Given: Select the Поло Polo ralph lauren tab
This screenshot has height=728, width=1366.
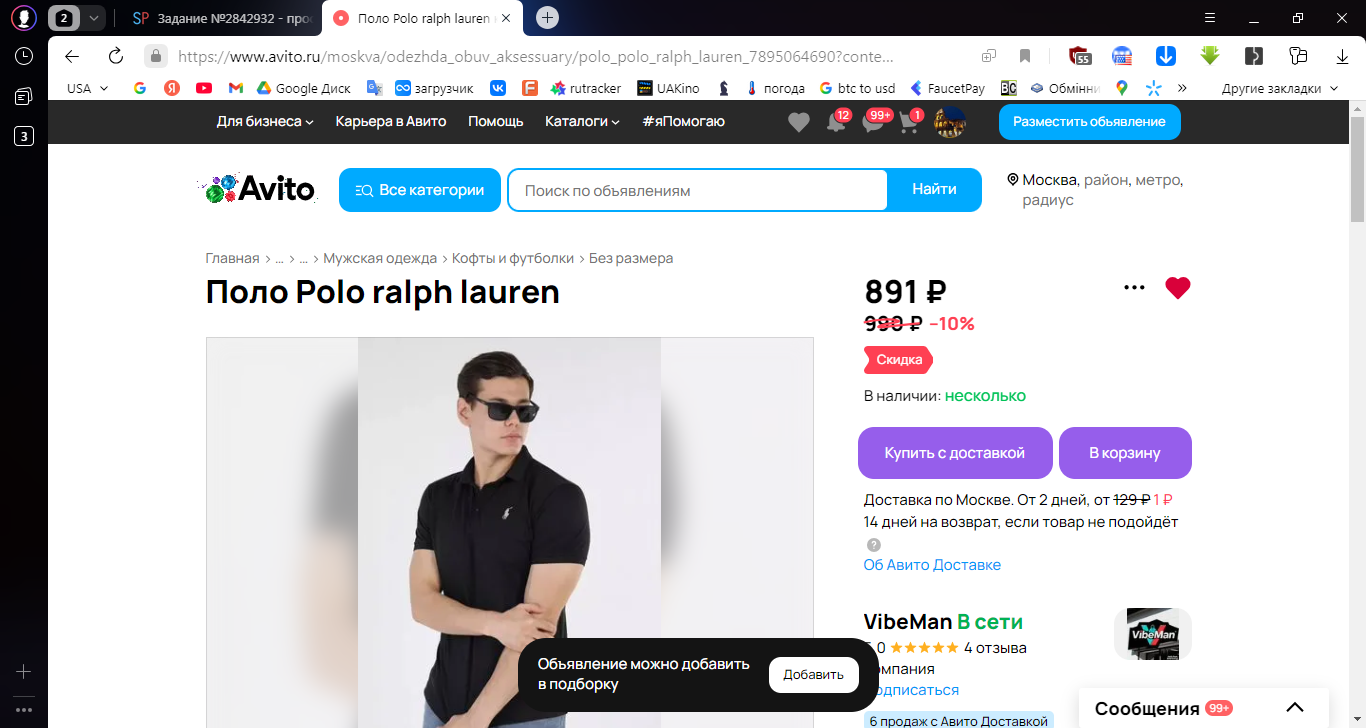Looking at the screenshot, I should 425,18.
